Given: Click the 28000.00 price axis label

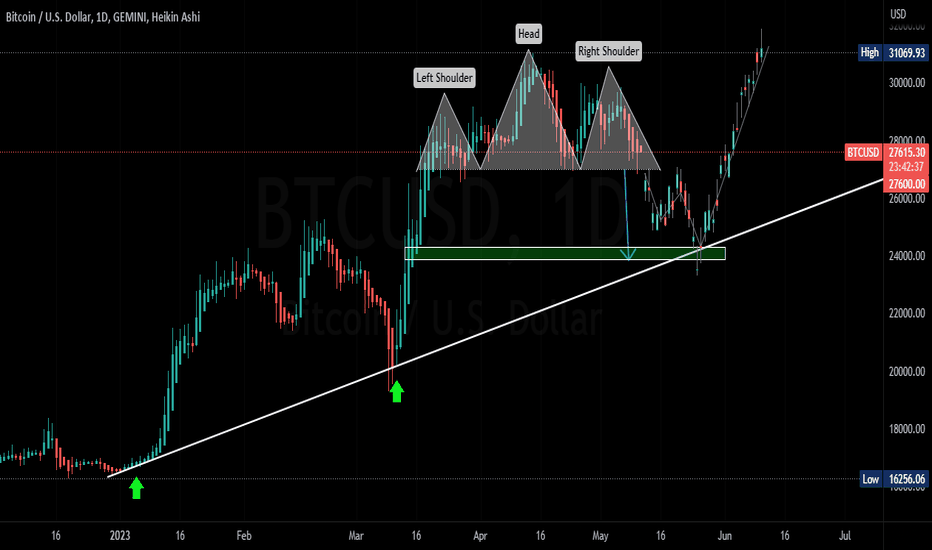Looking at the screenshot, I should point(906,140).
